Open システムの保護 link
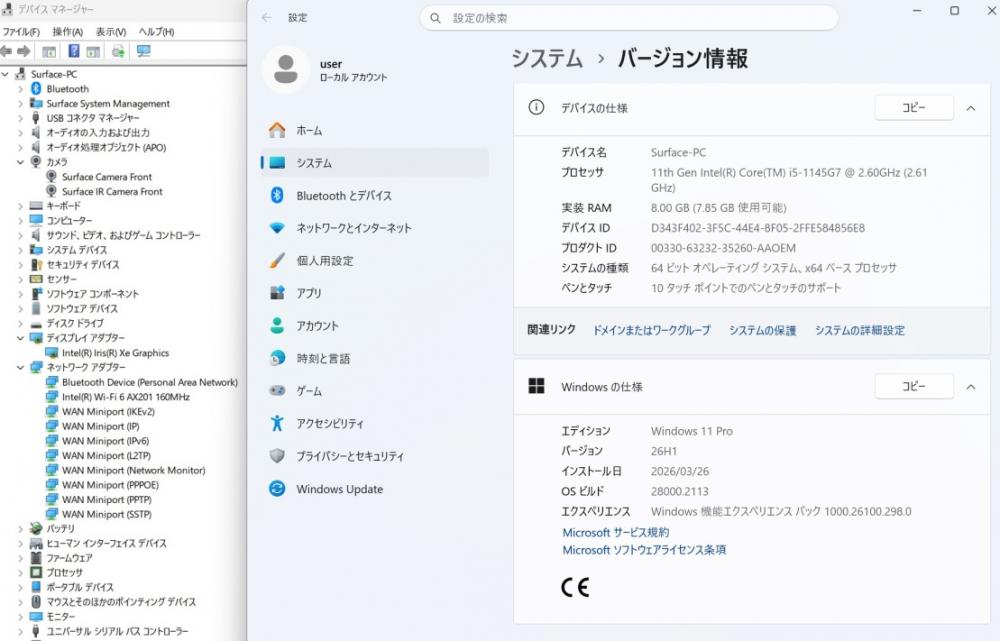 [763, 330]
